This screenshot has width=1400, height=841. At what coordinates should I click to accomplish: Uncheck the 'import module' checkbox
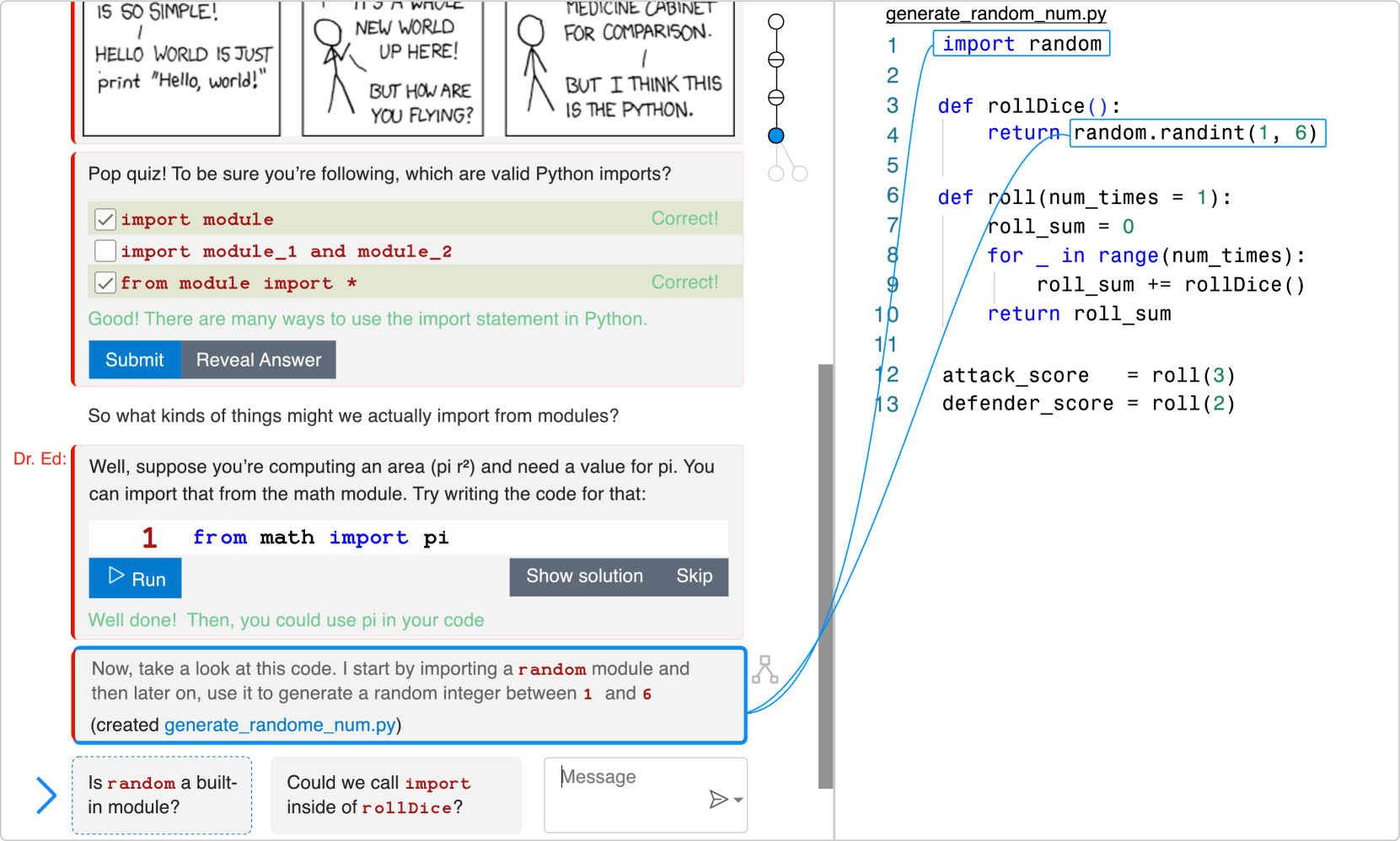point(105,220)
